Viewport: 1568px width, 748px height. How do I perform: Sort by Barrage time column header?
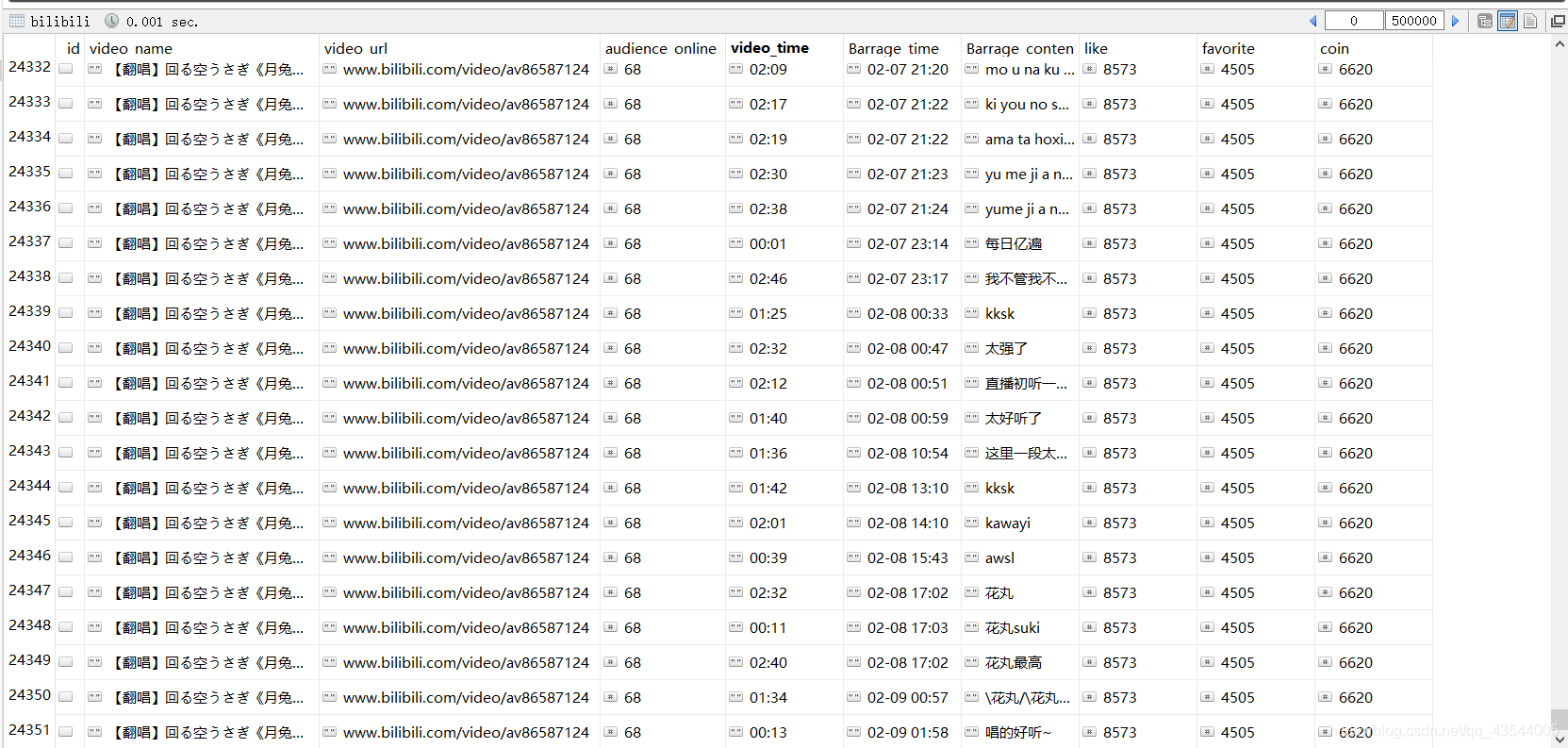(x=894, y=48)
